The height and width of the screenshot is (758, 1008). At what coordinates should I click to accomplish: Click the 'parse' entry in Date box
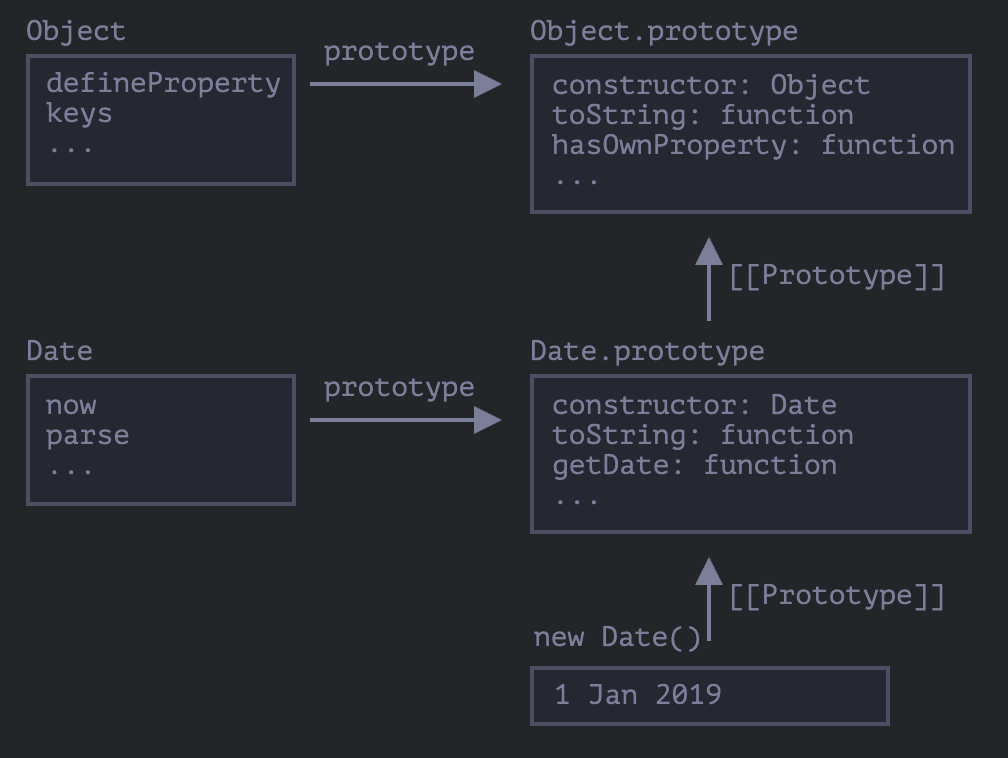coord(87,436)
